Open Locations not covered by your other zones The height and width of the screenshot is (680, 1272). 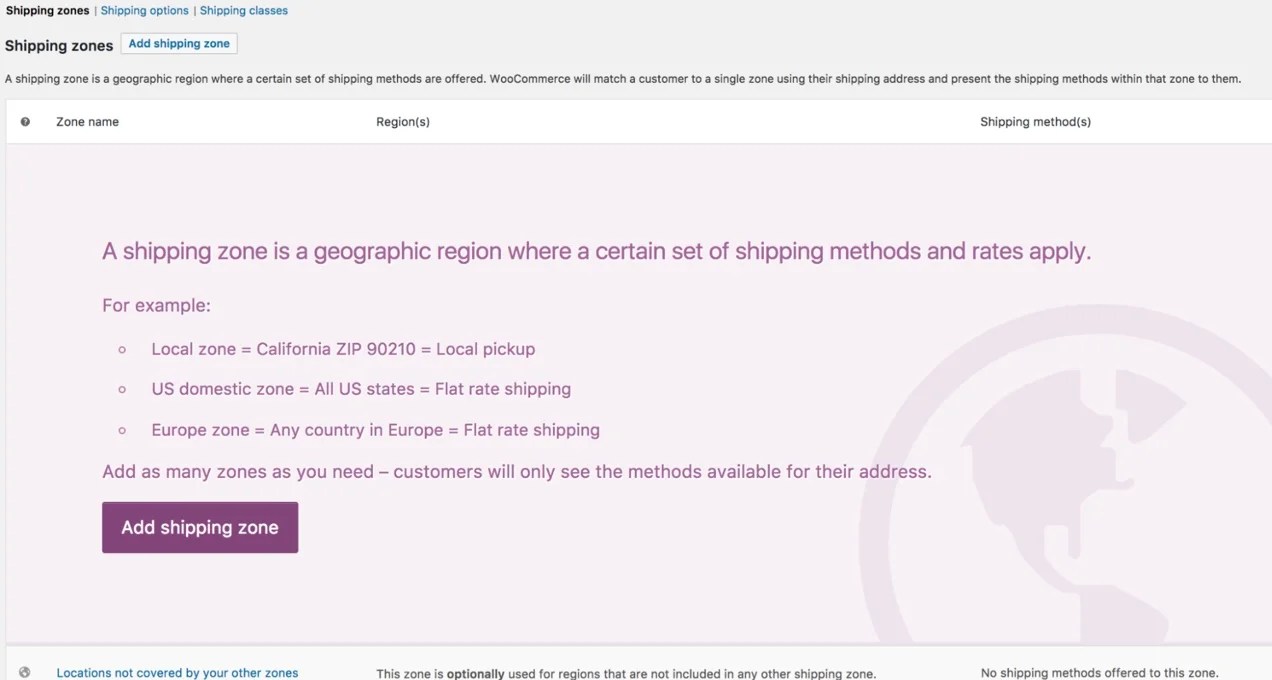pyautogui.click(x=177, y=672)
